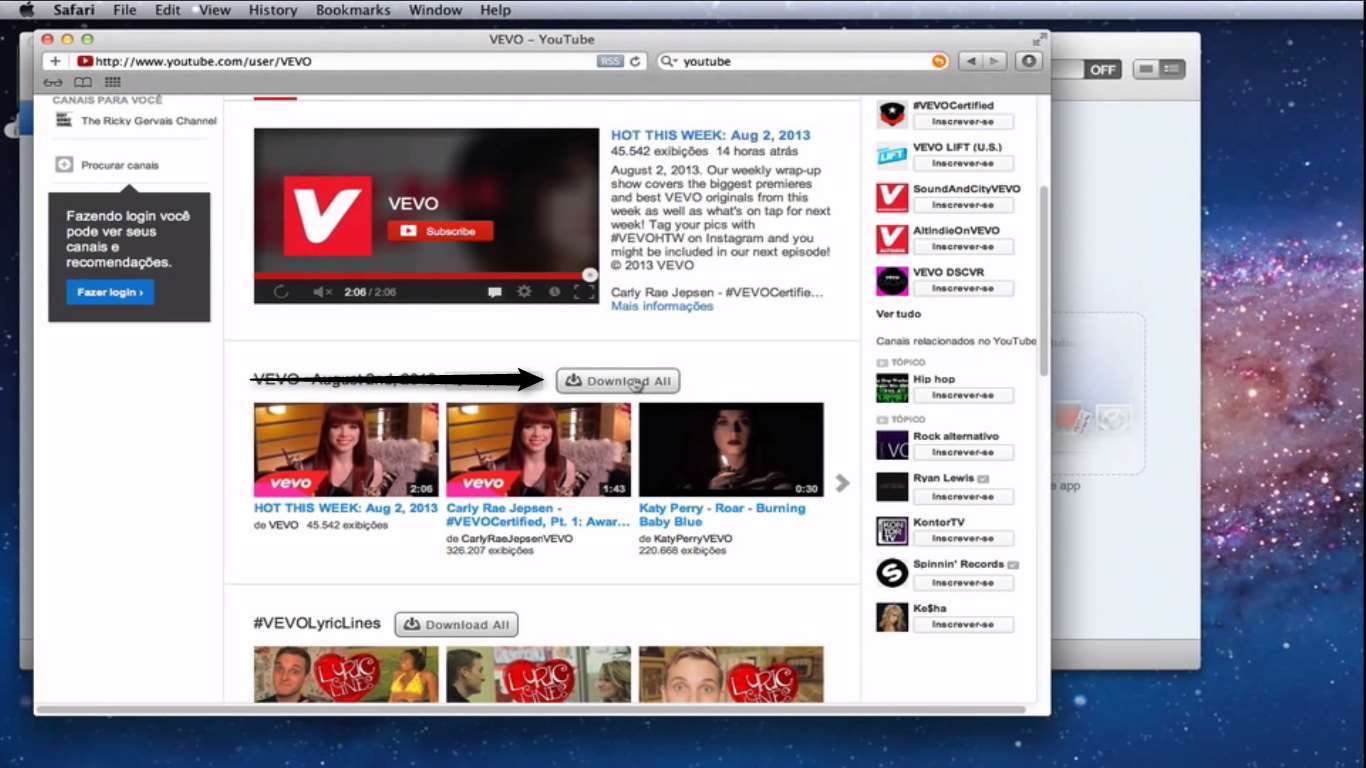Open HOT THIS WEEK thumbnail with 2:06 duration
The height and width of the screenshot is (768, 1366).
(x=346, y=450)
